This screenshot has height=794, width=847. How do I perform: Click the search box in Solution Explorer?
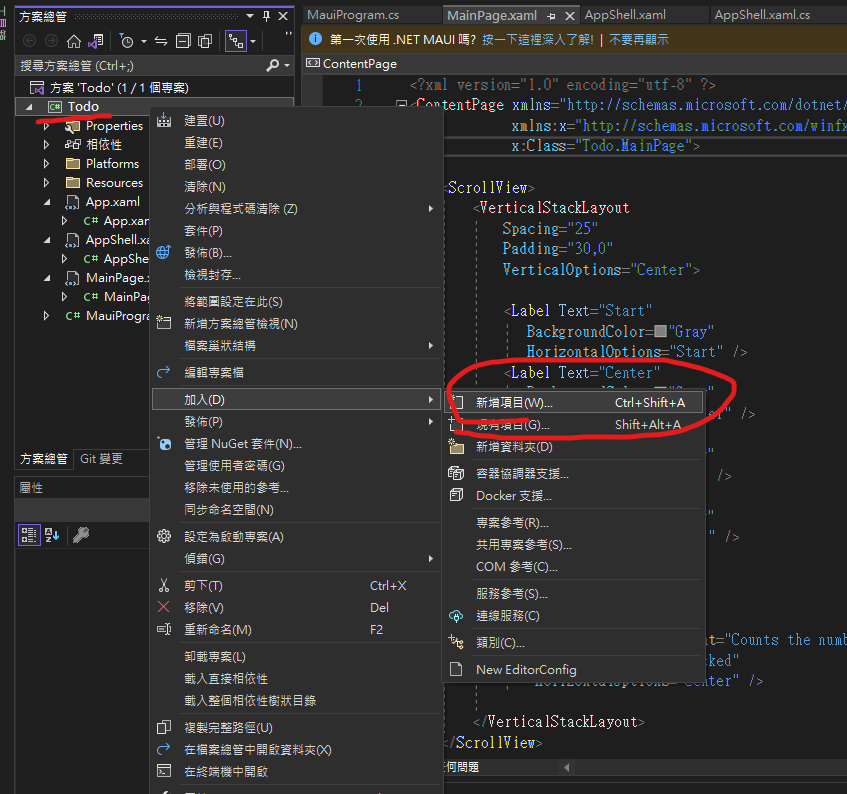[x=140, y=66]
